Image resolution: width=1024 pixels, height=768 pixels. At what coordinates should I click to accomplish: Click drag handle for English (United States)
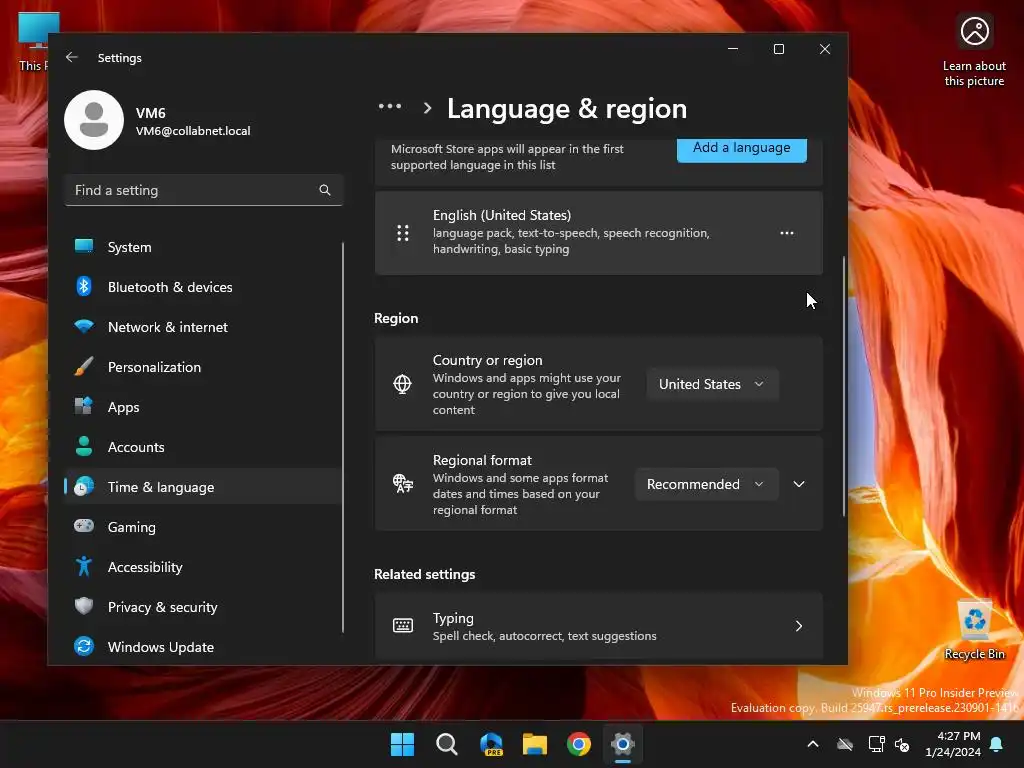point(403,233)
